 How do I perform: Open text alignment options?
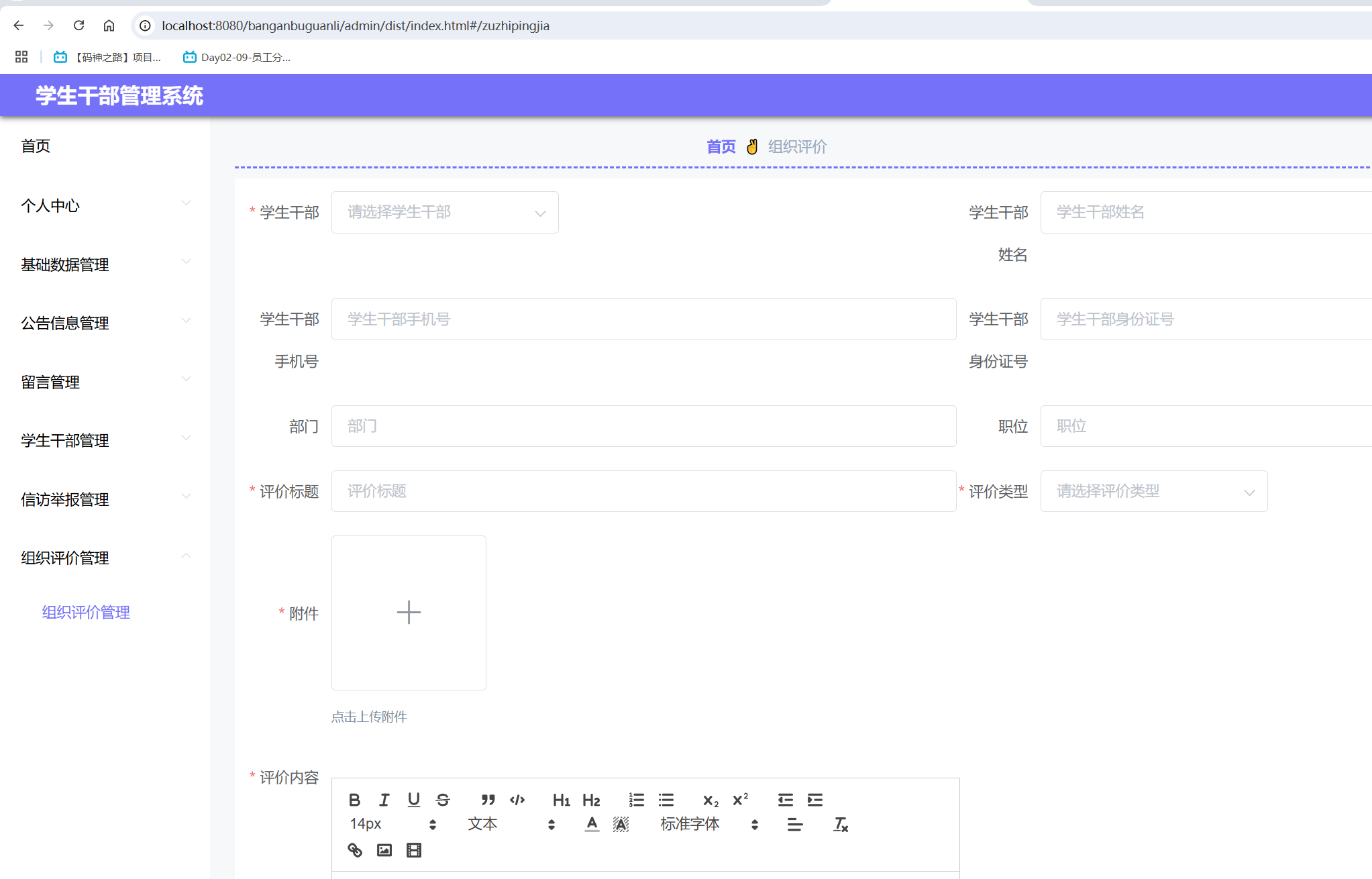[x=795, y=824]
